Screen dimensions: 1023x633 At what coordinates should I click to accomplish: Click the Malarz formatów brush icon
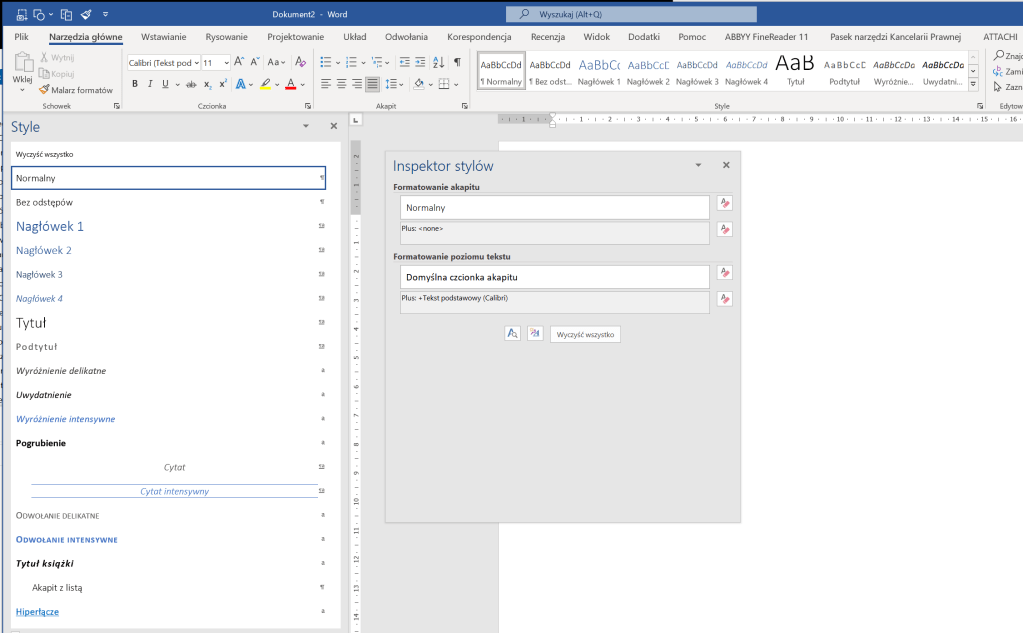tap(44, 89)
